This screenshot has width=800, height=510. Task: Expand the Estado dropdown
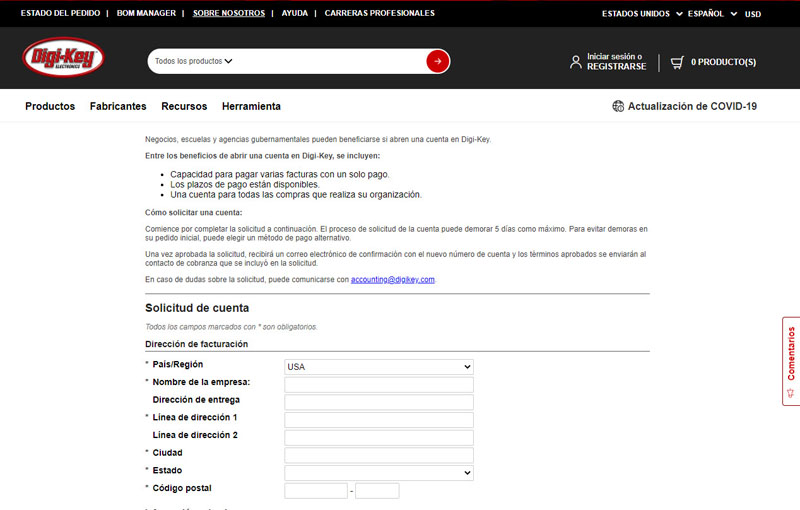pyautogui.click(x=378, y=472)
